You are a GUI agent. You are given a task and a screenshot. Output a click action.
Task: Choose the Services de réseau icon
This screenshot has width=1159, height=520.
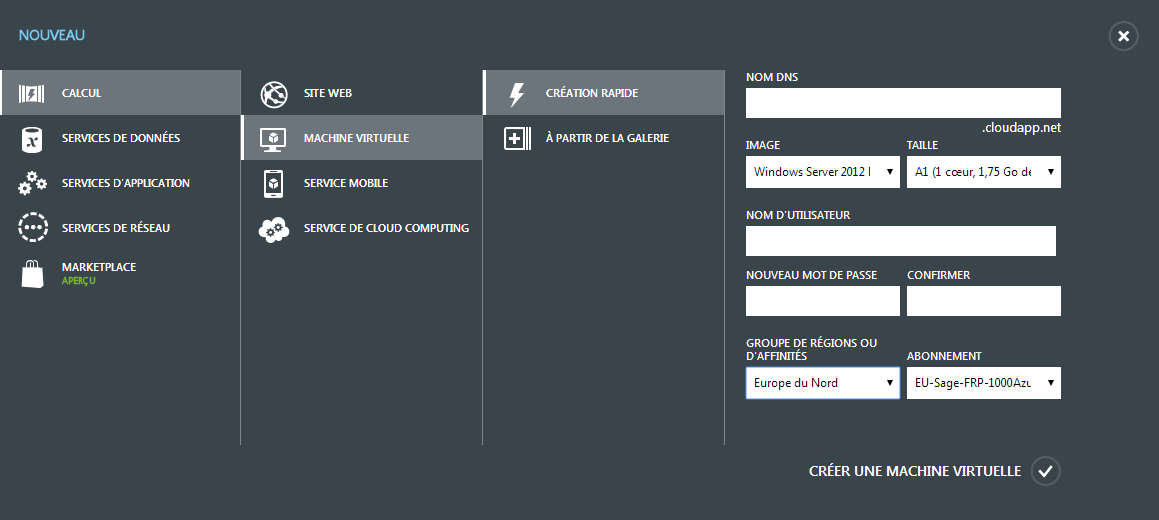33,228
